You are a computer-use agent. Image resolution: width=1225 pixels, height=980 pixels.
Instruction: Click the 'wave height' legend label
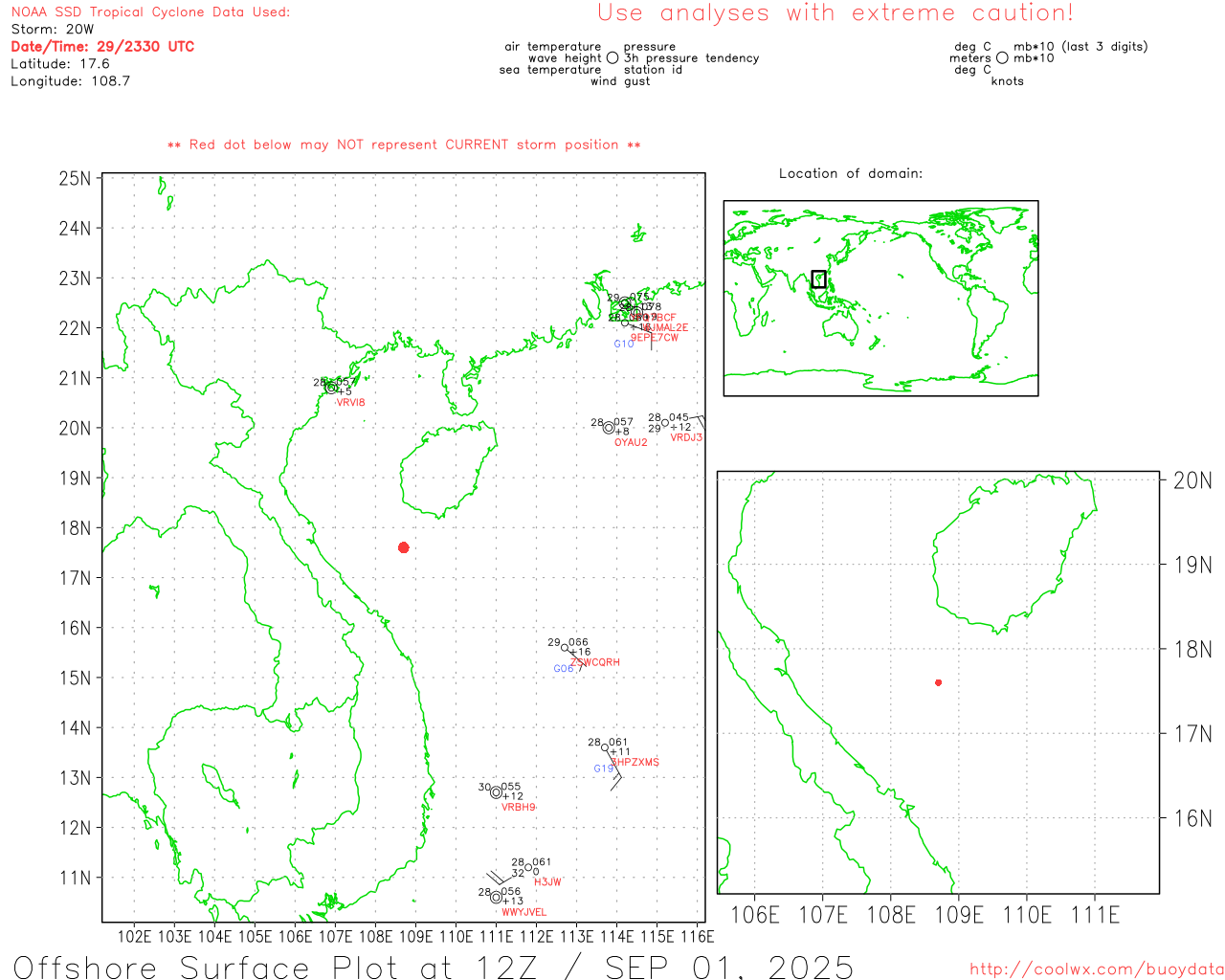pos(565,58)
